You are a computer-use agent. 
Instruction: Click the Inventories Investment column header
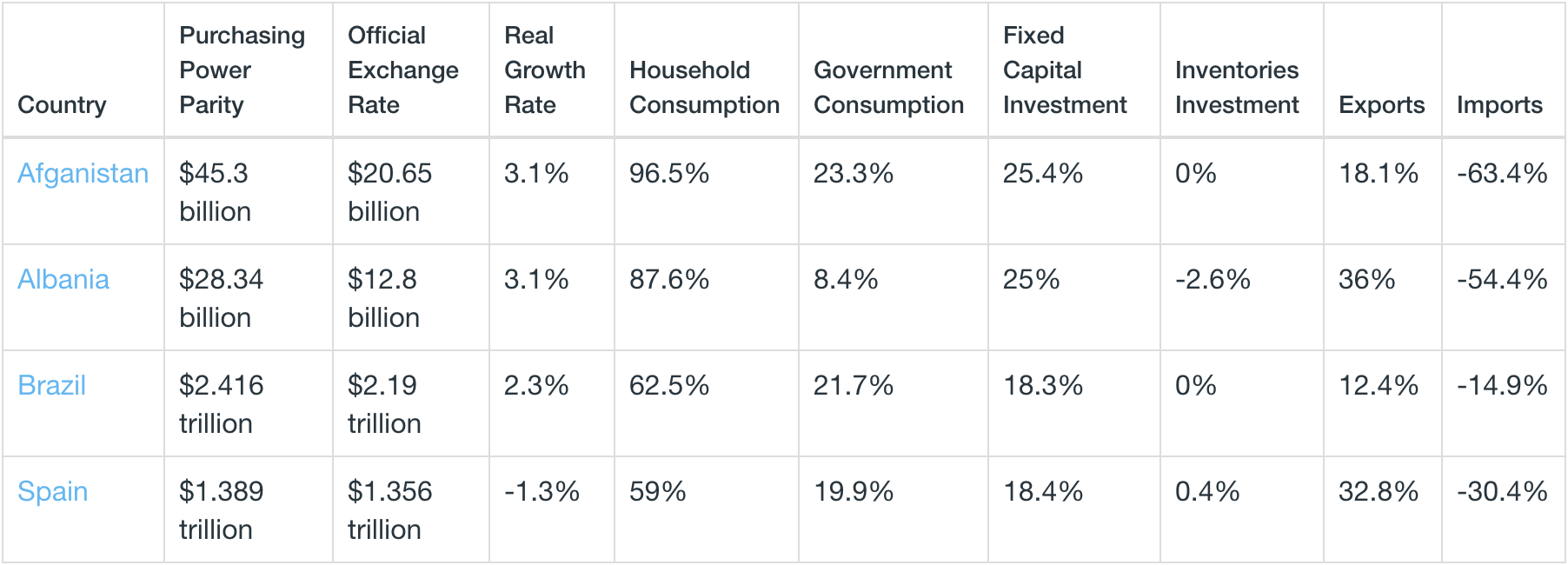click(x=1236, y=88)
